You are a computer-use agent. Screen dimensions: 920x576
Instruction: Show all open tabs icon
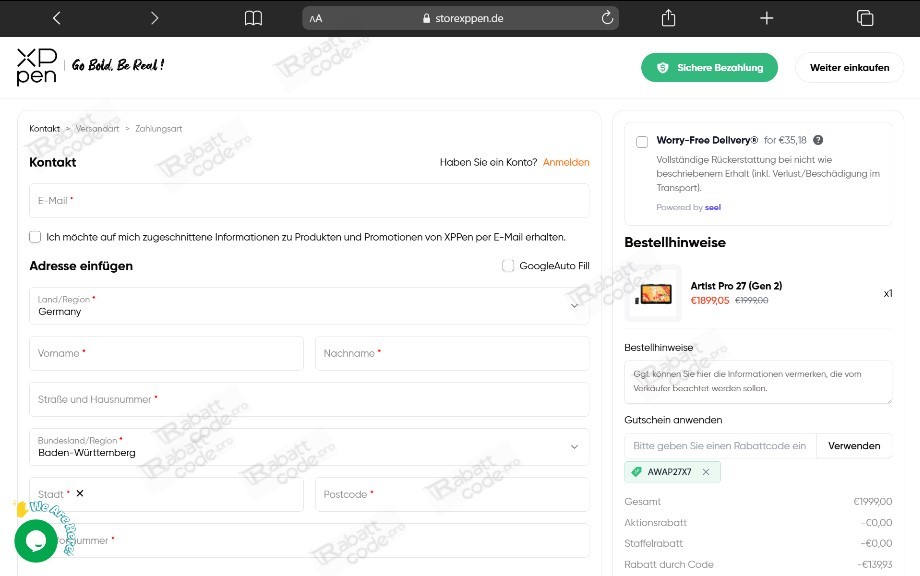(x=865, y=18)
